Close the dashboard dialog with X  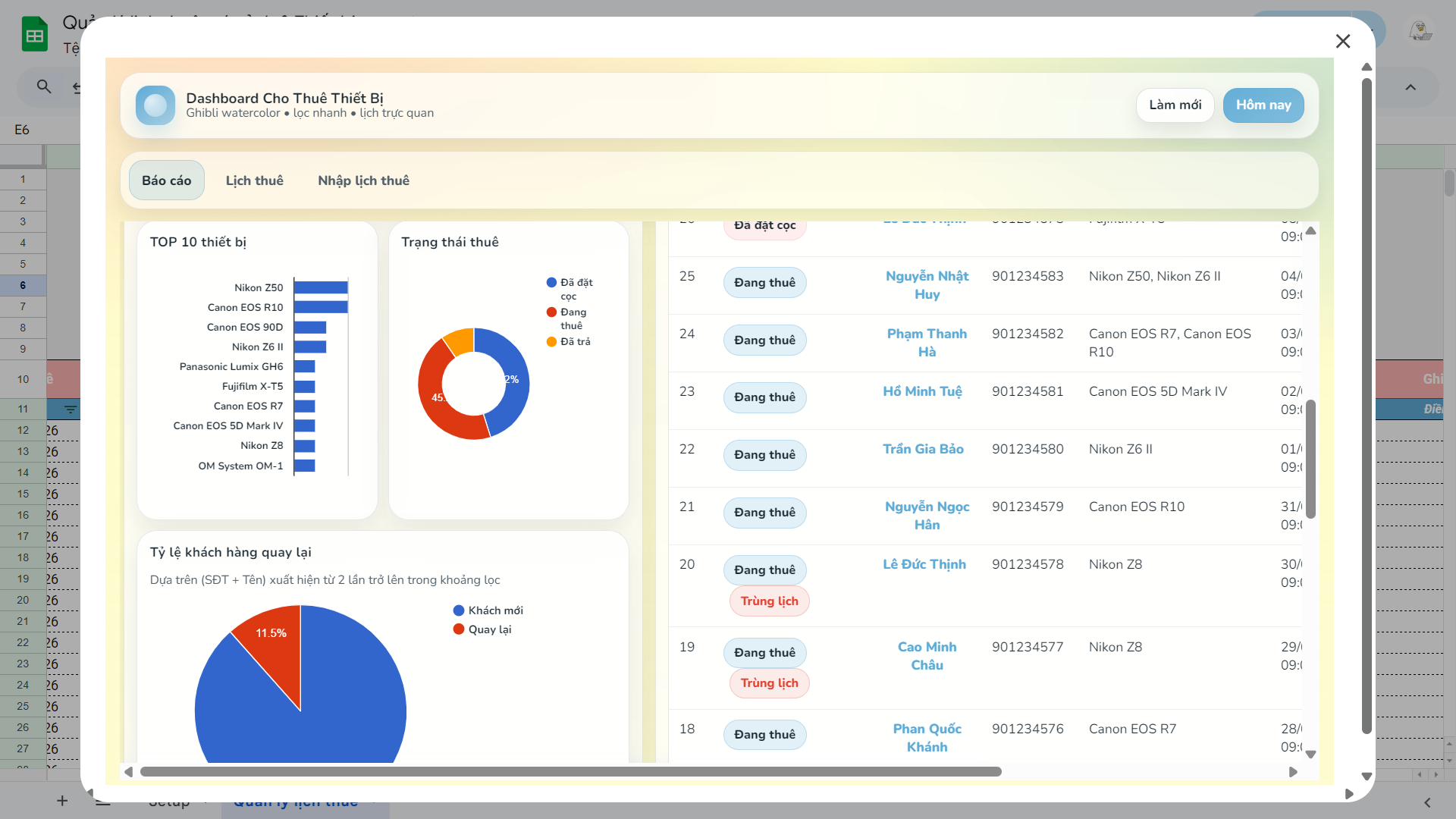pos(1343,41)
